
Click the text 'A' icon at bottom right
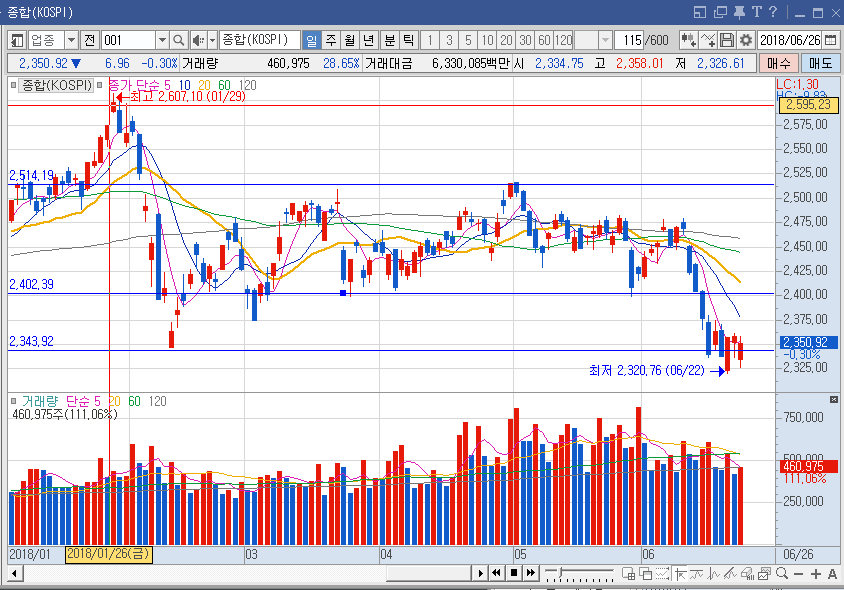click(x=832, y=573)
